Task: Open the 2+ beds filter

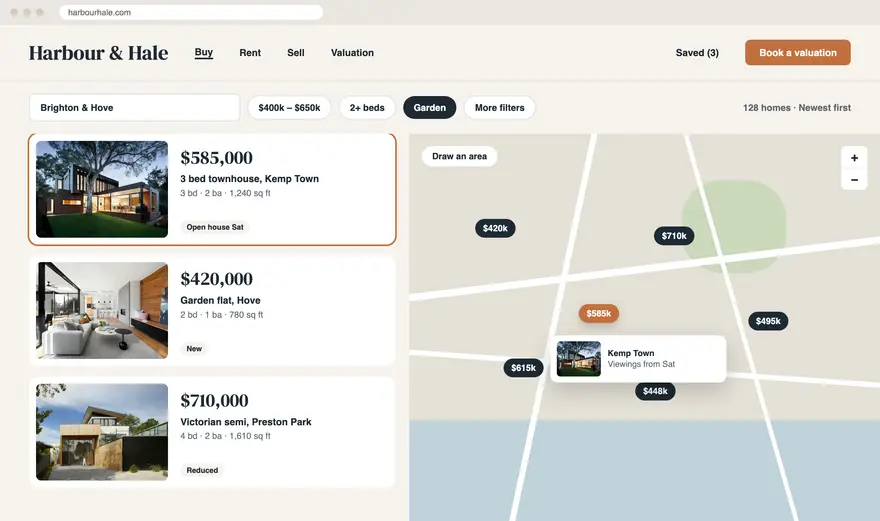Action: point(367,108)
